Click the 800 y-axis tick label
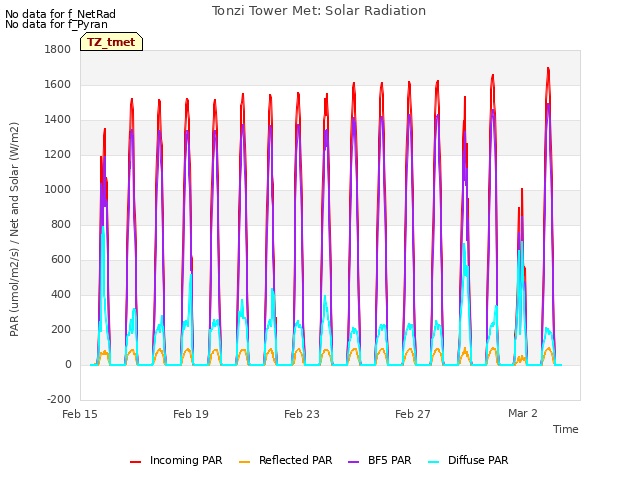Viewport: 640px width, 480px height. click(61, 224)
